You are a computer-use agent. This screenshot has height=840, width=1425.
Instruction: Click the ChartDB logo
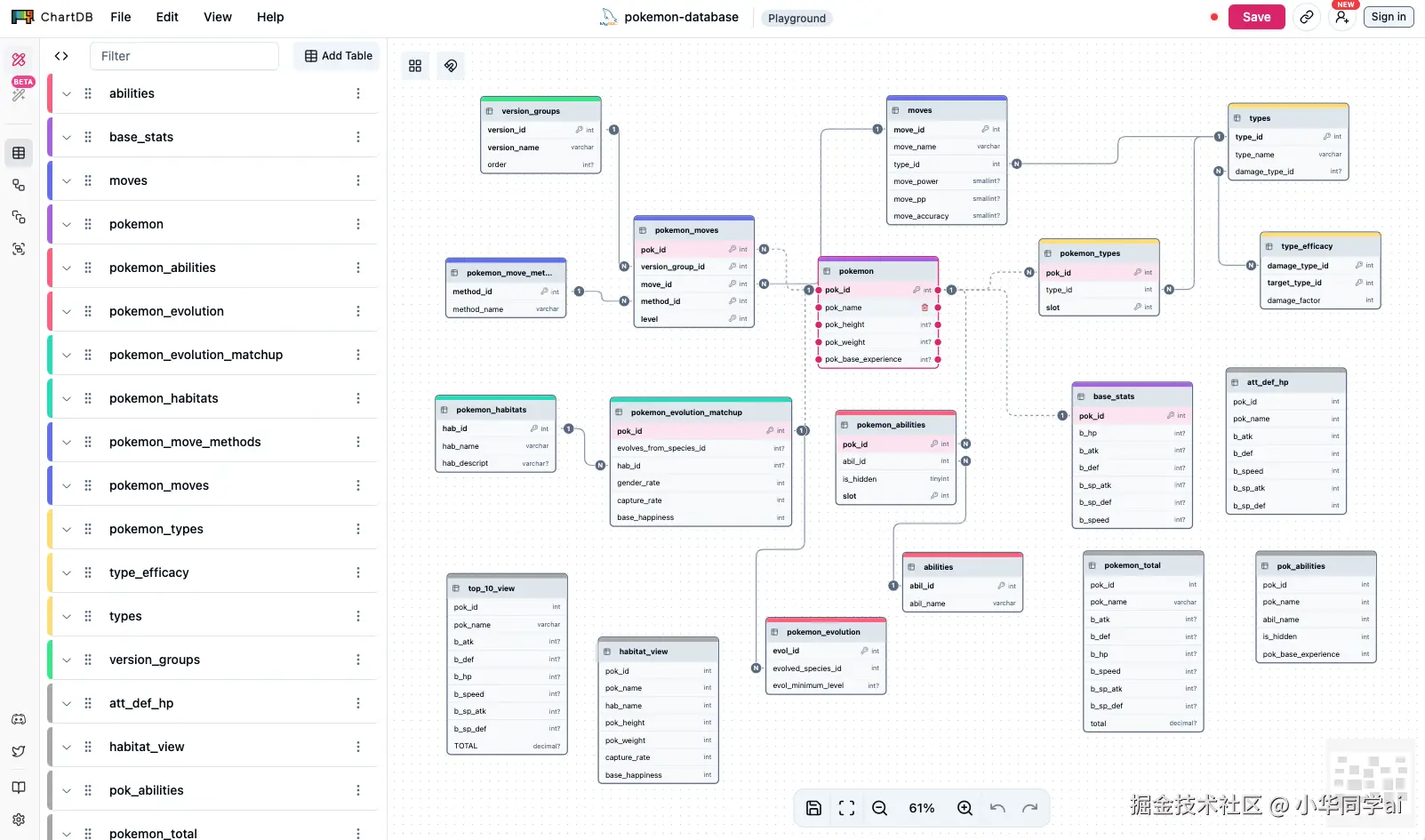[52, 17]
